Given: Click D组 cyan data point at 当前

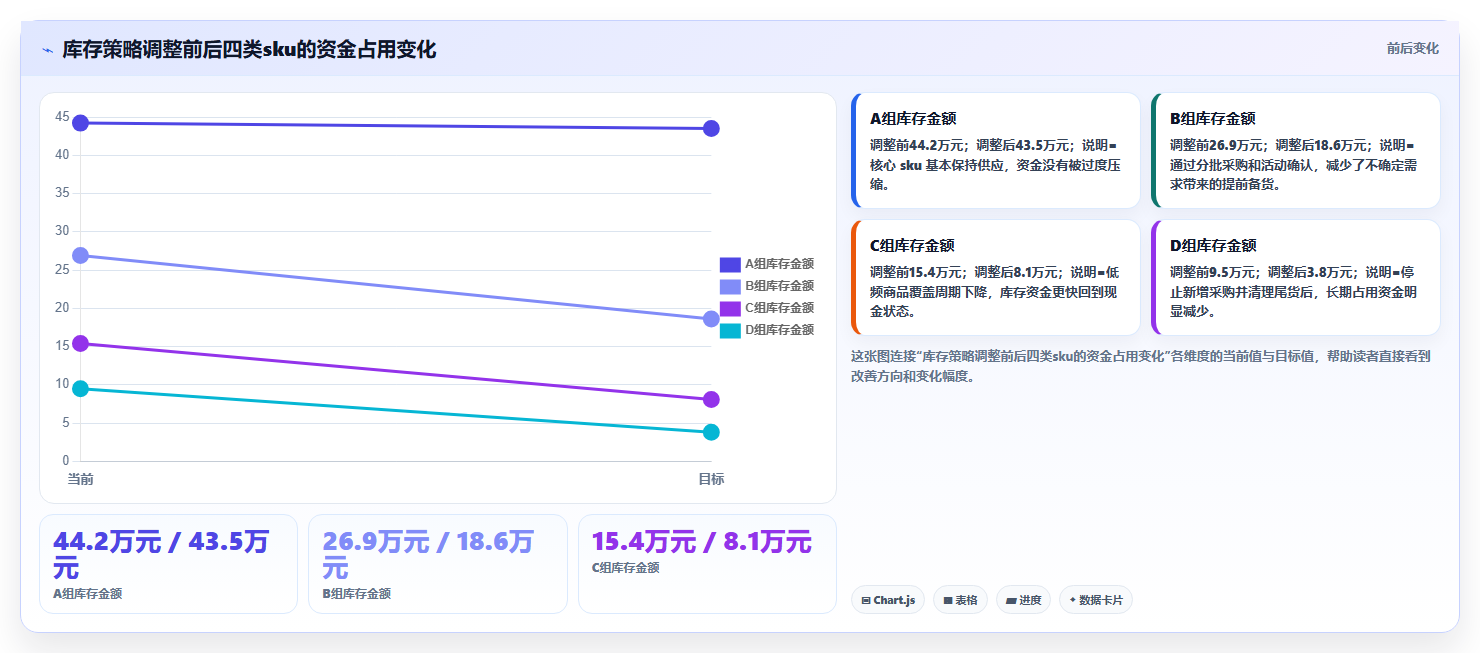Looking at the screenshot, I should click(x=81, y=389).
